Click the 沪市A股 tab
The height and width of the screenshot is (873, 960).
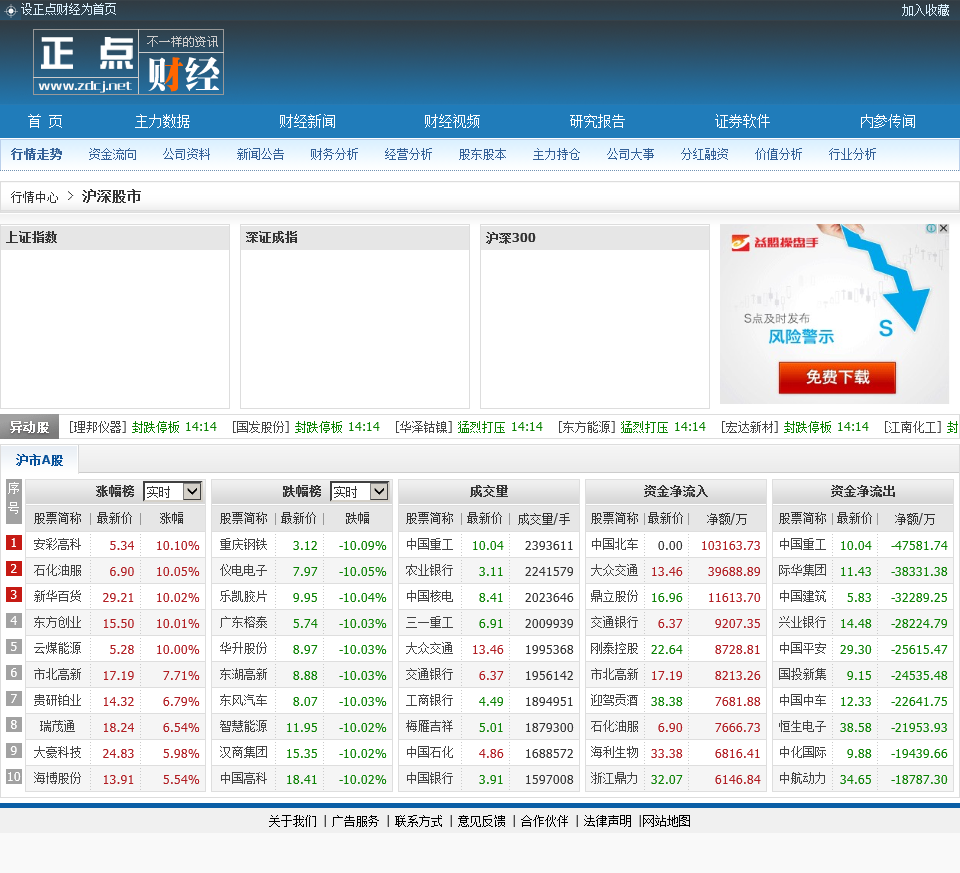(40, 460)
